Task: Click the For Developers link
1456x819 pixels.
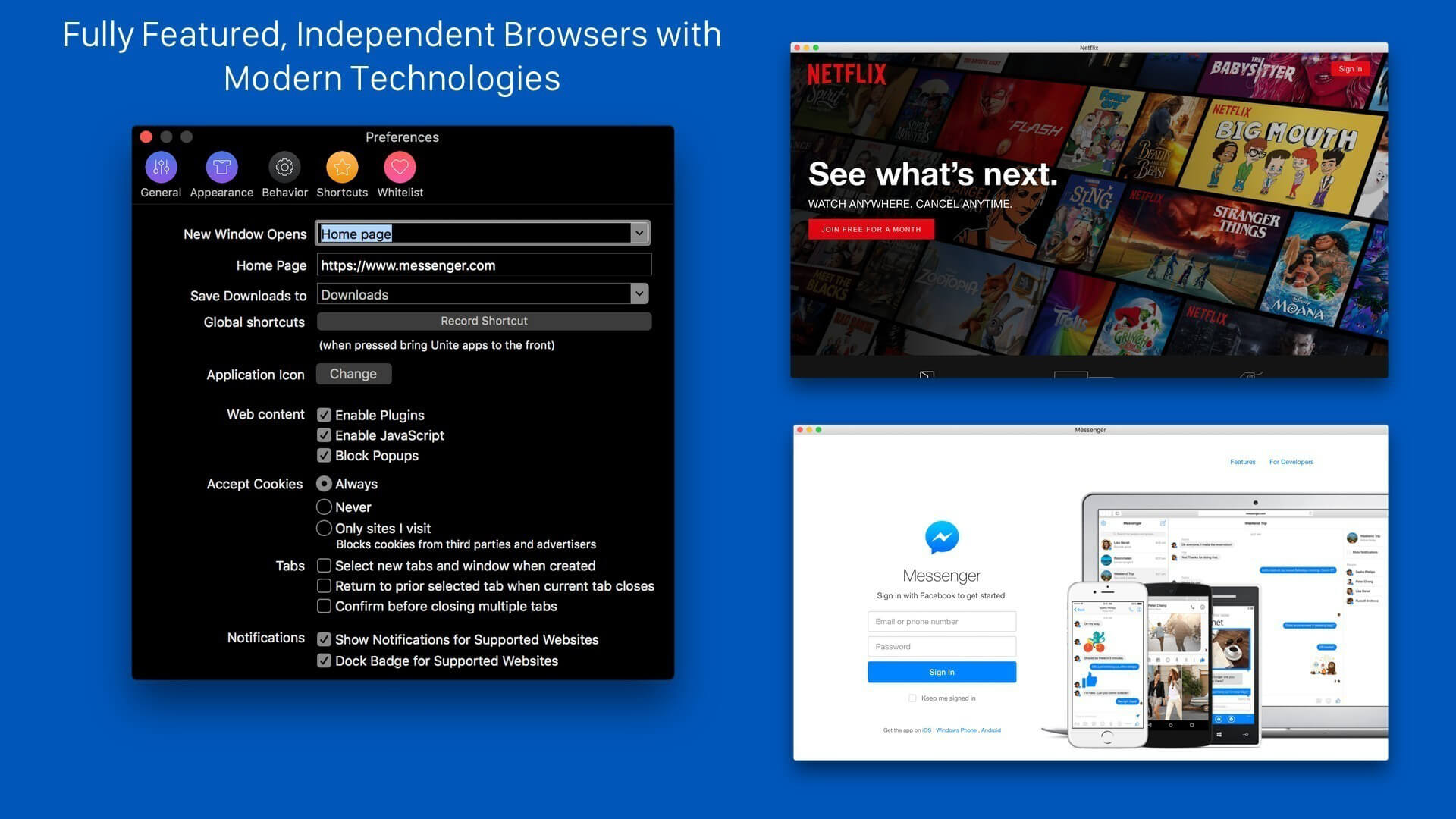Action: point(1291,461)
